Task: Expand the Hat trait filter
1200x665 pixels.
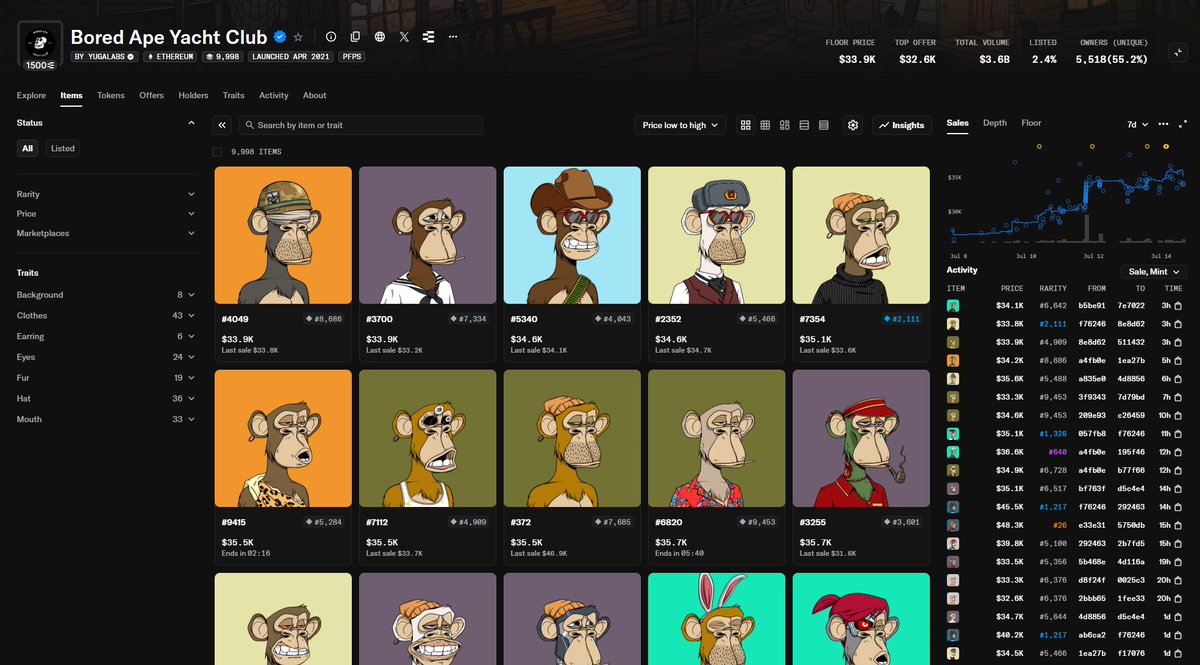Action: click(x=106, y=399)
